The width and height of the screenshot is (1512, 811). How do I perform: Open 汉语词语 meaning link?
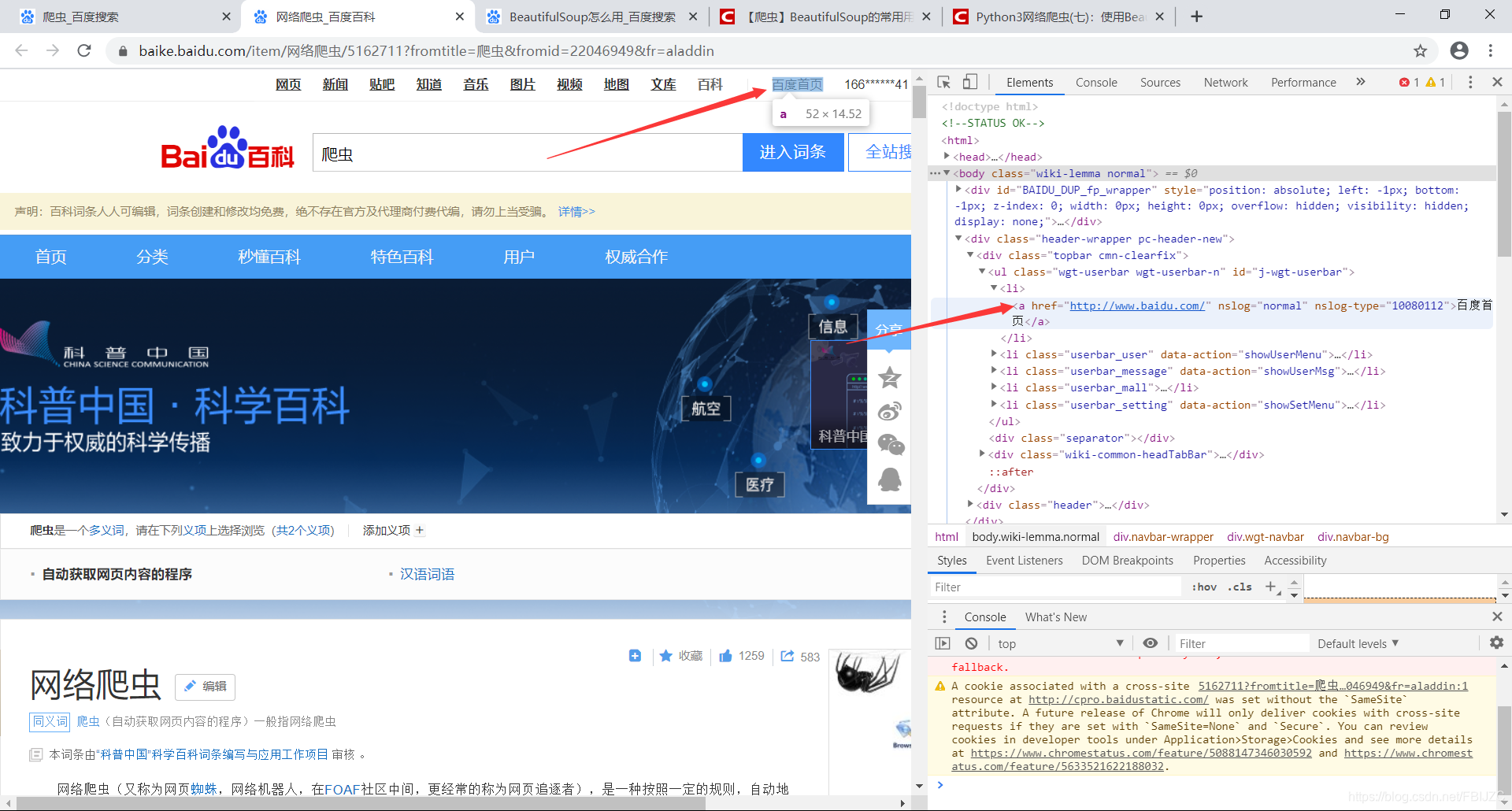tap(427, 574)
